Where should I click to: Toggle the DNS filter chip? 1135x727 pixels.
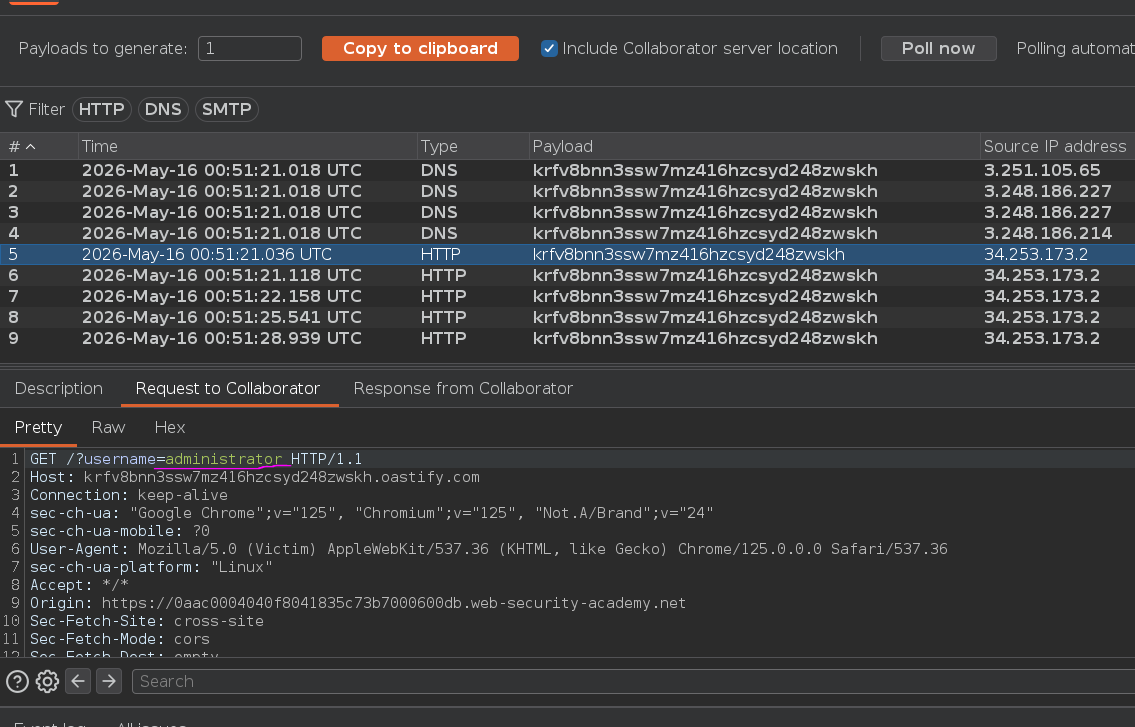tap(163, 109)
